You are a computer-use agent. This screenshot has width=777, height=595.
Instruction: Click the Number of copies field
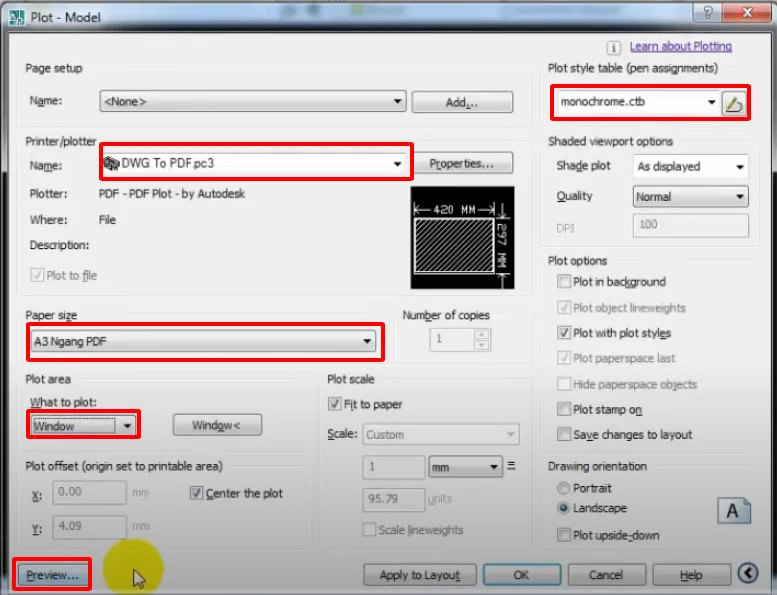tap(452, 340)
